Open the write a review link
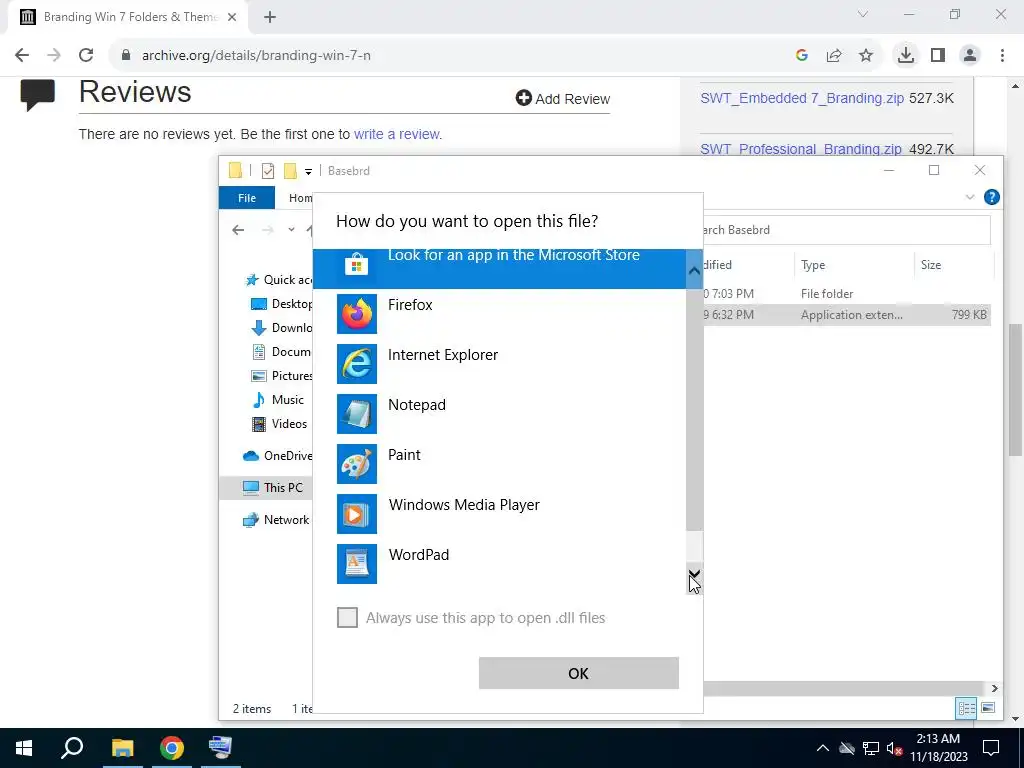The height and width of the screenshot is (768, 1024). click(396, 134)
